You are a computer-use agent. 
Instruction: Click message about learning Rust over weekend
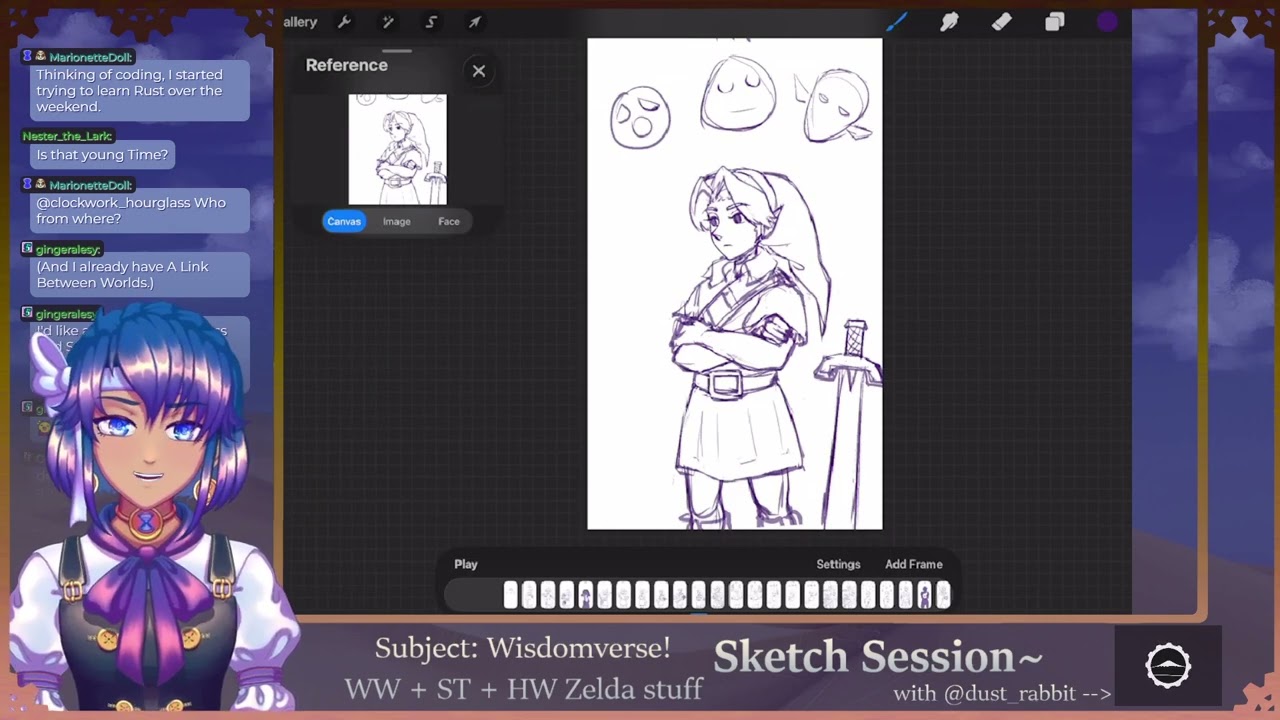pyautogui.click(x=139, y=91)
